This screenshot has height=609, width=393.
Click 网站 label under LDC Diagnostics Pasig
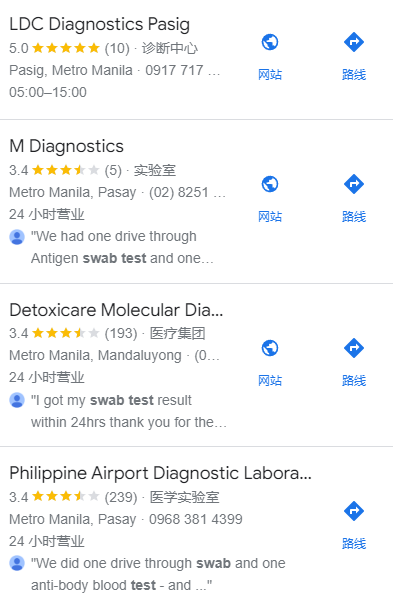270,74
